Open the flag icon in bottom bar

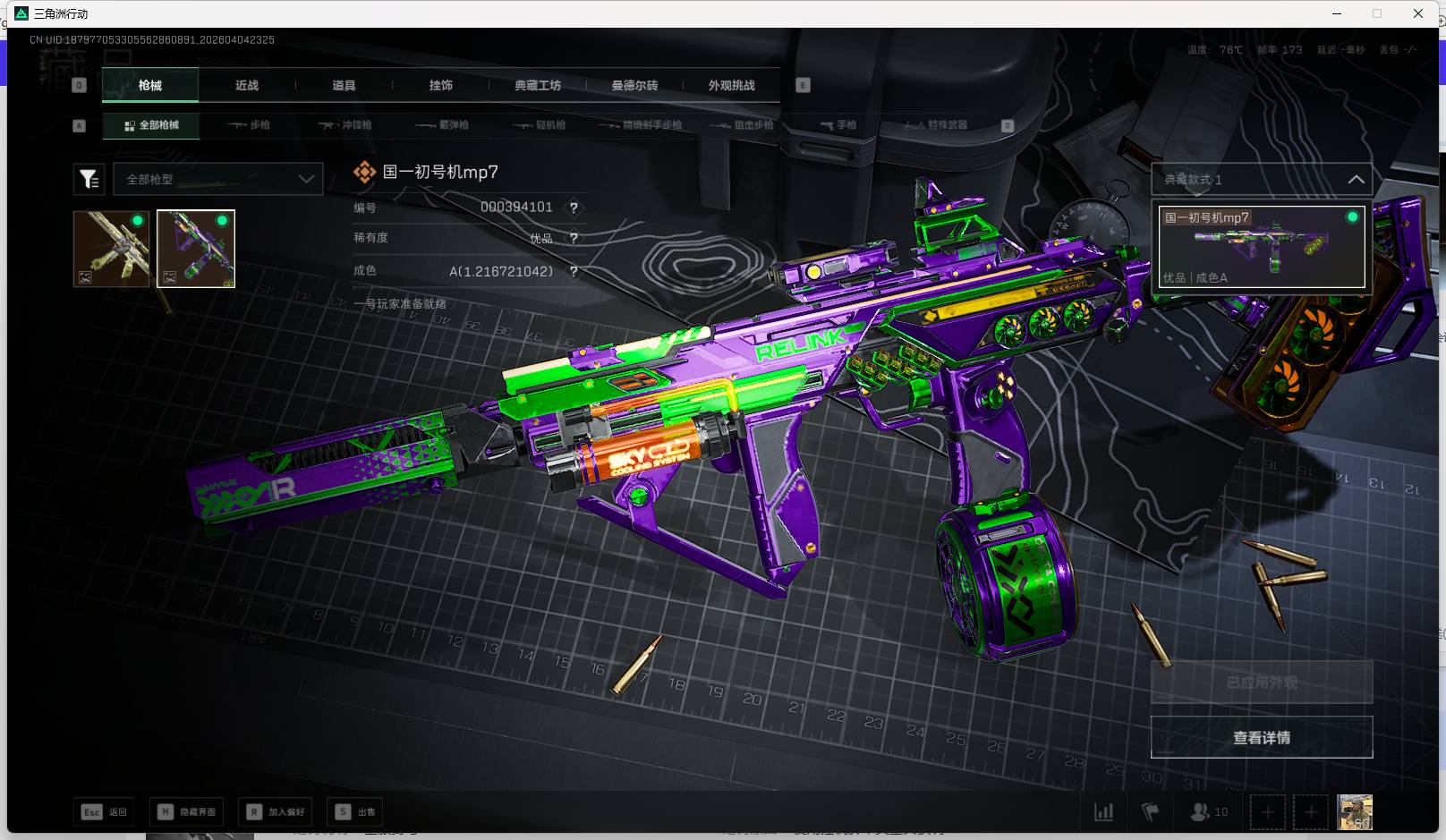pyautogui.click(x=1151, y=812)
